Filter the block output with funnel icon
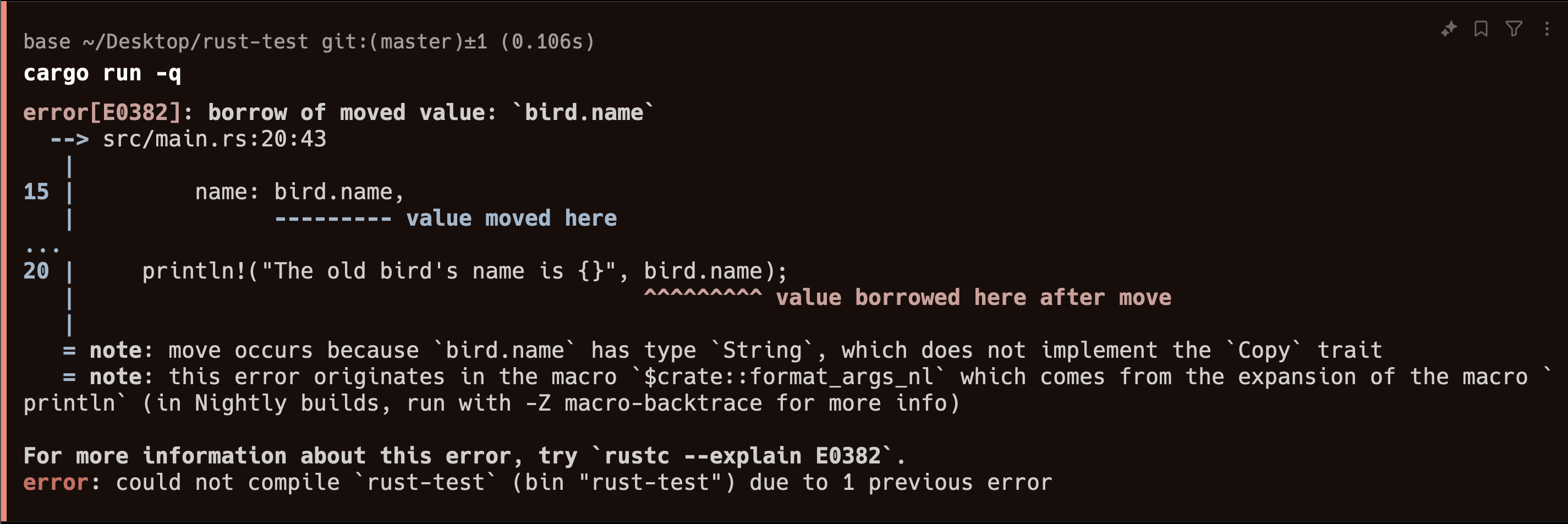This screenshot has width=1568, height=524. (x=1514, y=29)
